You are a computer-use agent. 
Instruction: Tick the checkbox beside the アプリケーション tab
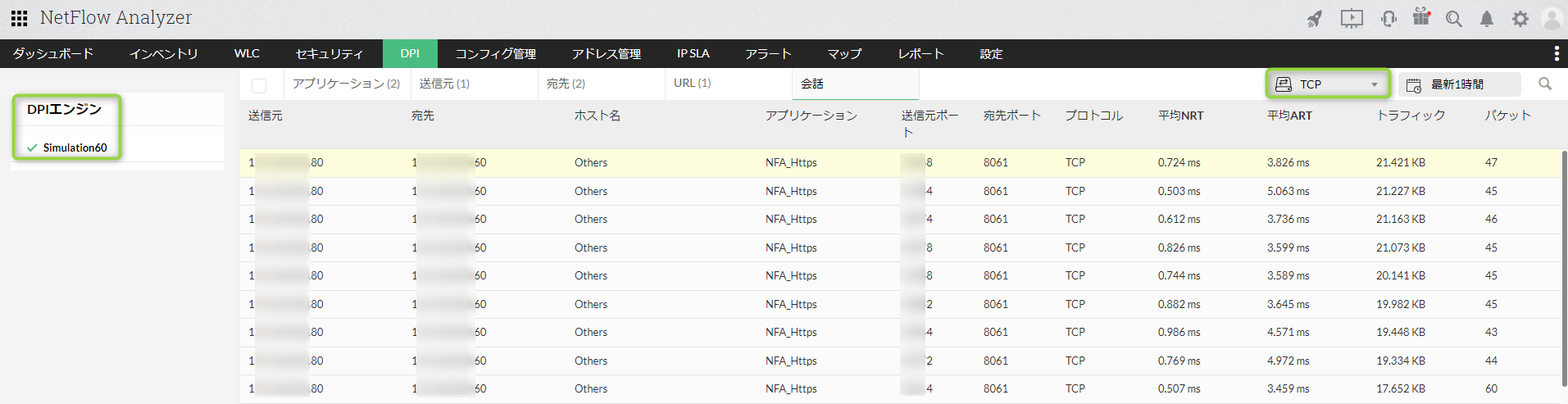pyautogui.click(x=259, y=85)
